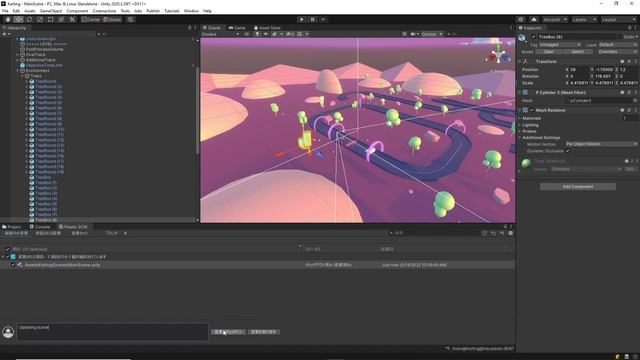
Task: Open the Account dropdown
Action: click(554, 19)
